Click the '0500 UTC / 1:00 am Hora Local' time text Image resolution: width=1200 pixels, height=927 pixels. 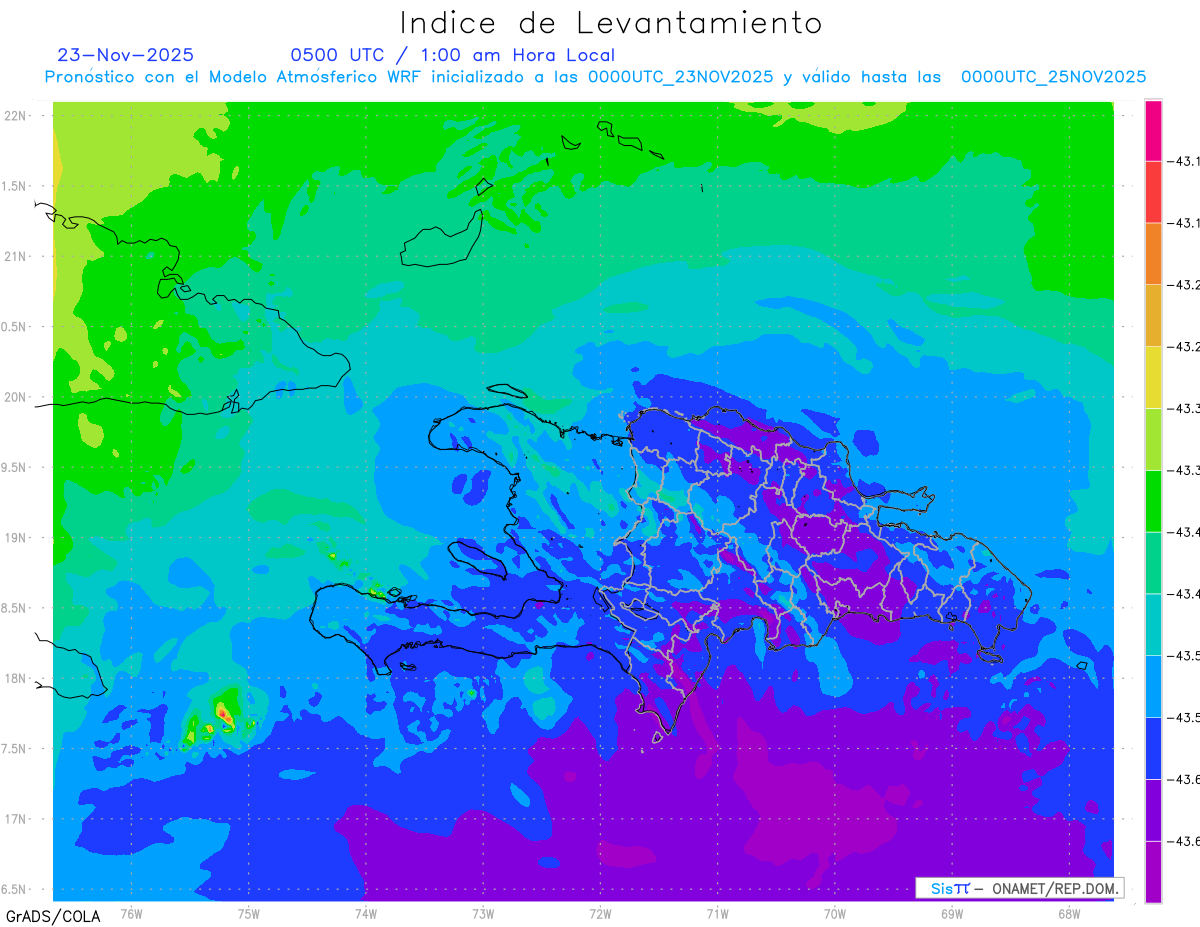[452, 55]
